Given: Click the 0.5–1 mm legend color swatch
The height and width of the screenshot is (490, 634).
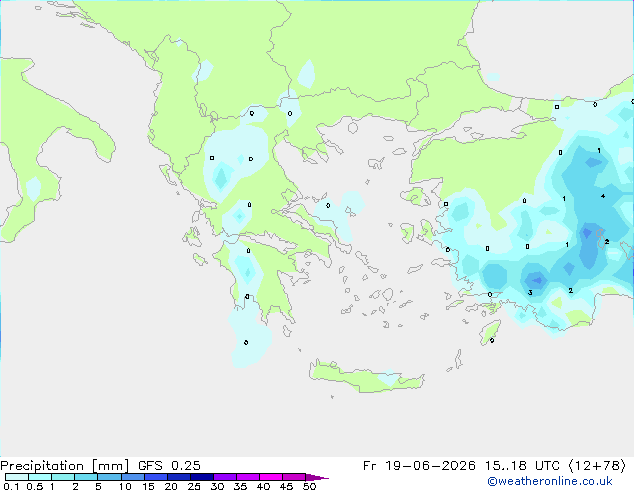Looking at the screenshot, I should pos(40,477).
